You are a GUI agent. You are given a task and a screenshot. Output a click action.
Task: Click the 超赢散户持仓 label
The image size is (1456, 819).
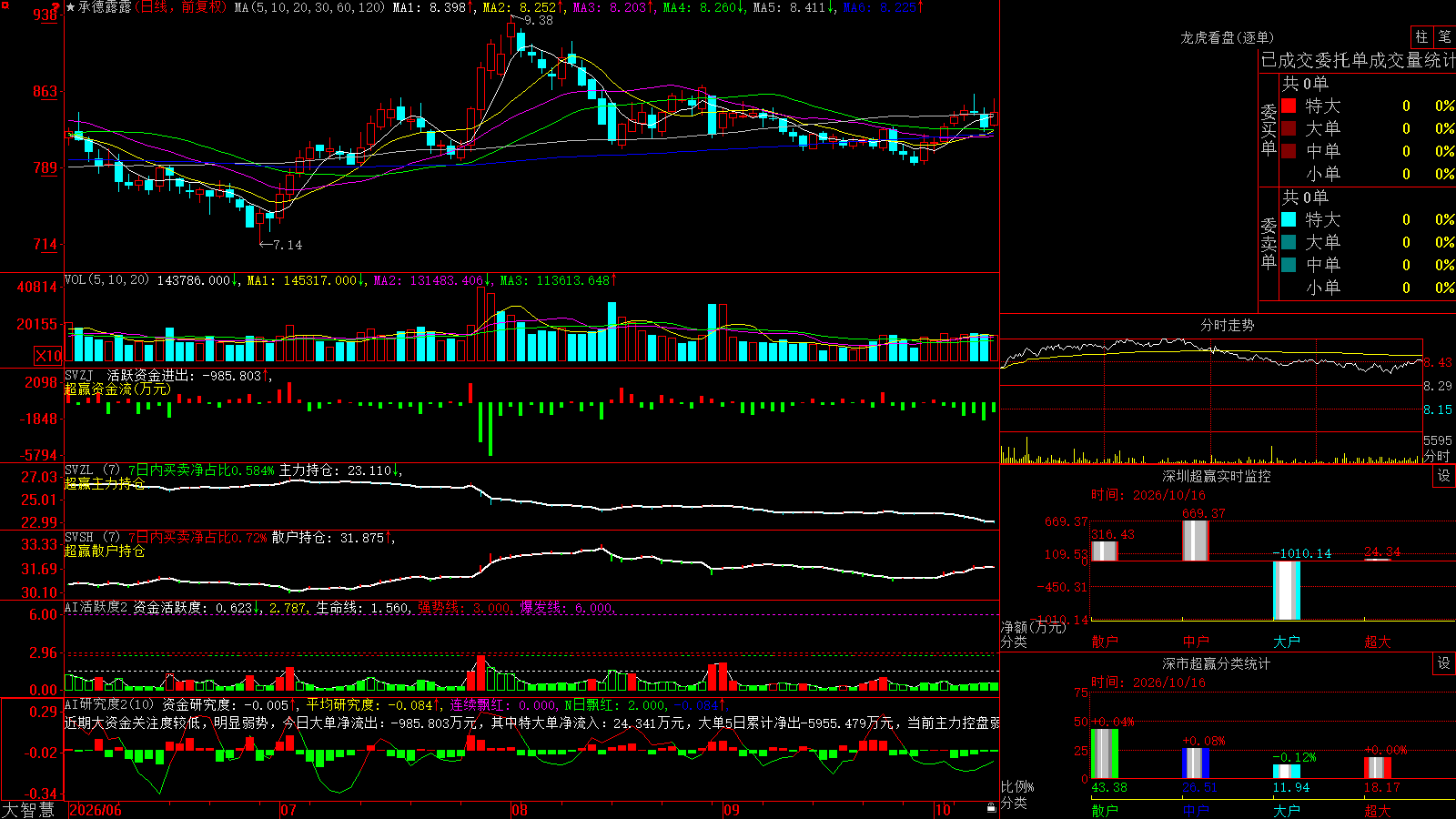105,551
